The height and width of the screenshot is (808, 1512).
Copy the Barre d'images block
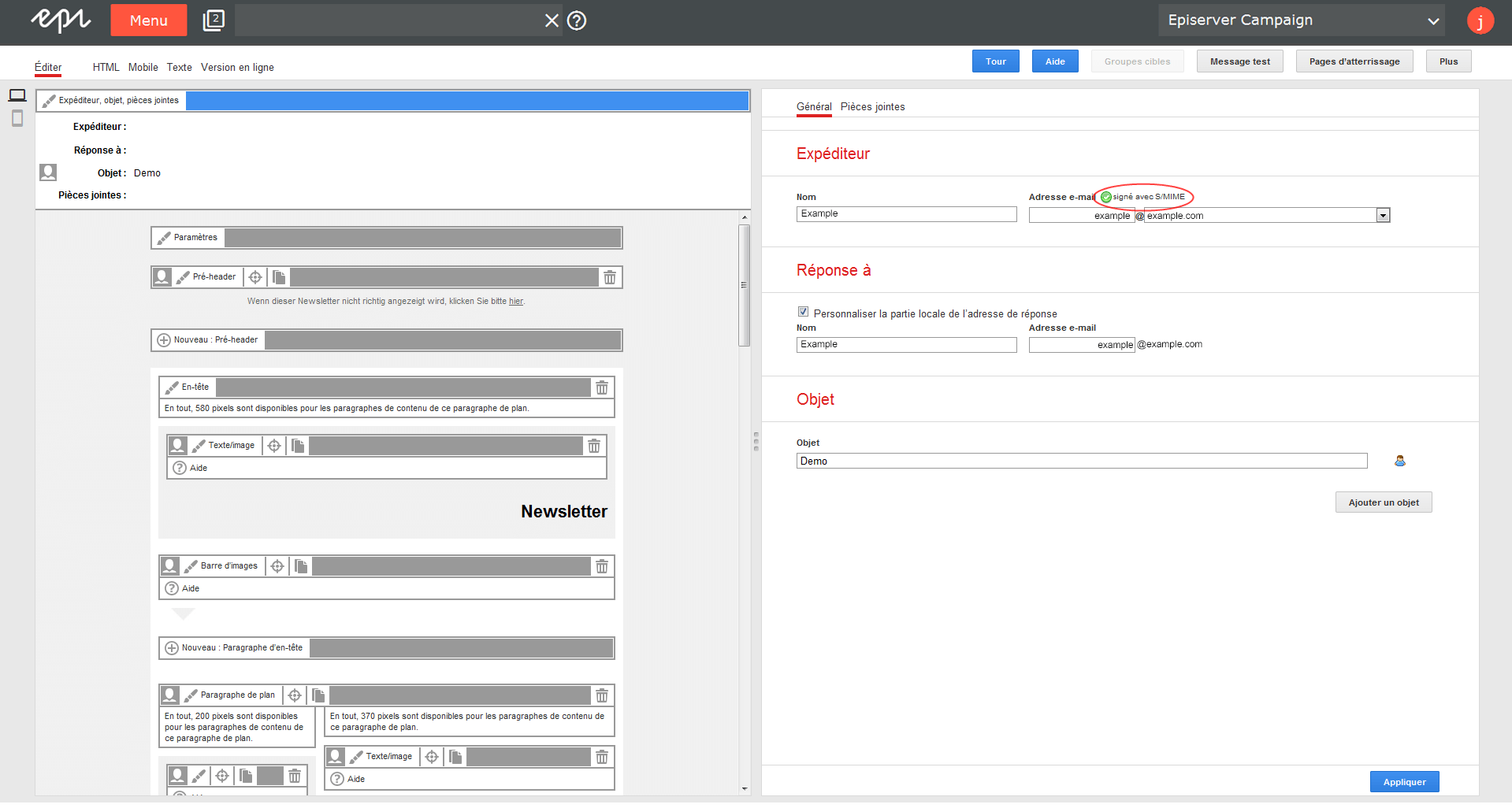[301, 566]
